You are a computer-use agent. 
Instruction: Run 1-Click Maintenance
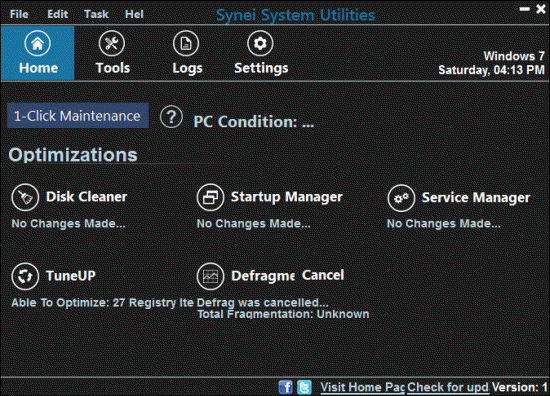pyautogui.click(x=78, y=116)
